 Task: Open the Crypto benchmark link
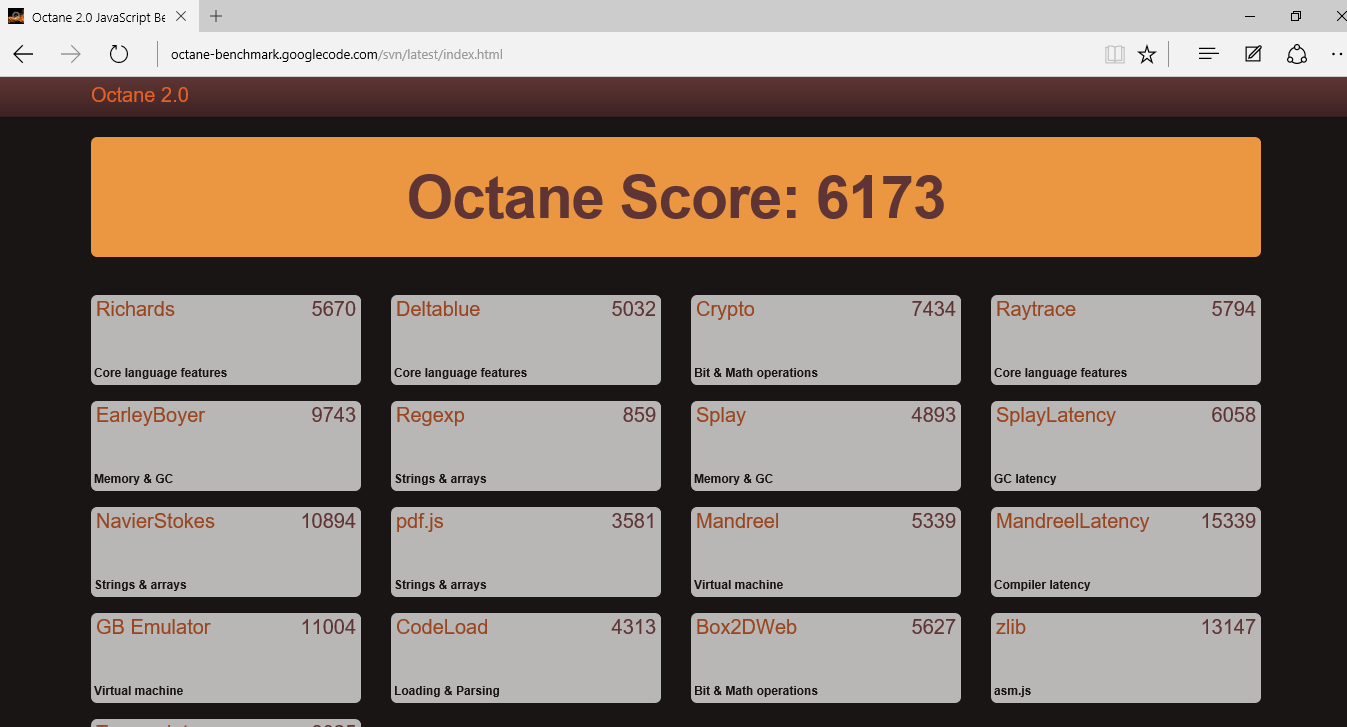725,310
